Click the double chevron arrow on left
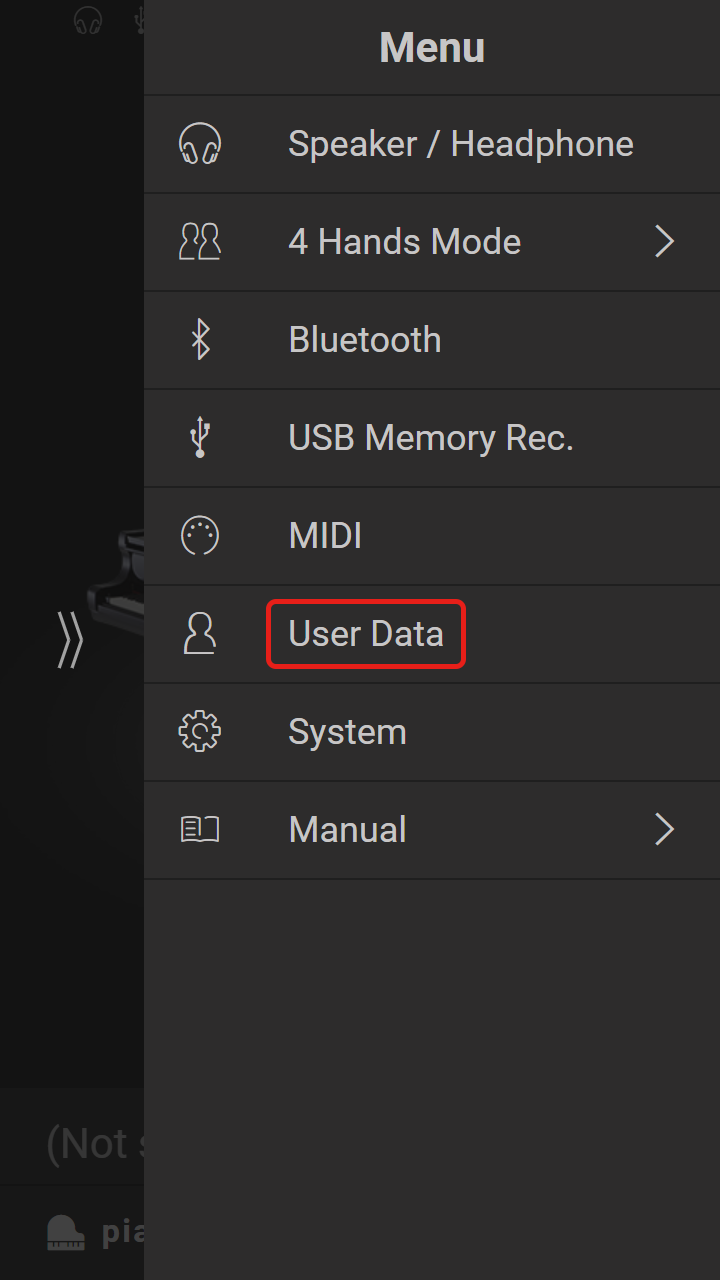 tap(70, 640)
